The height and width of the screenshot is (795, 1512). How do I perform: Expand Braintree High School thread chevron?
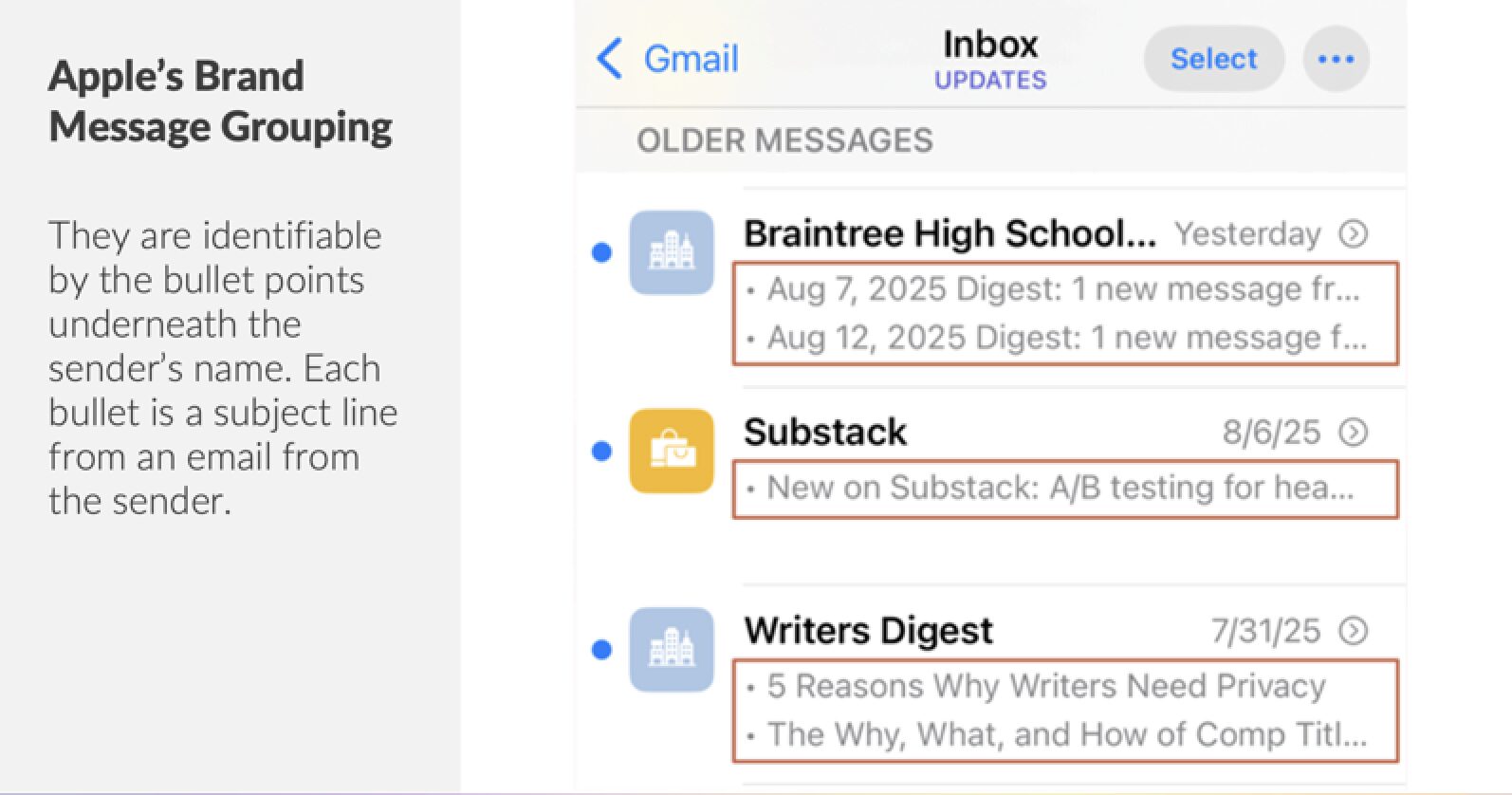pyautogui.click(x=1354, y=233)
